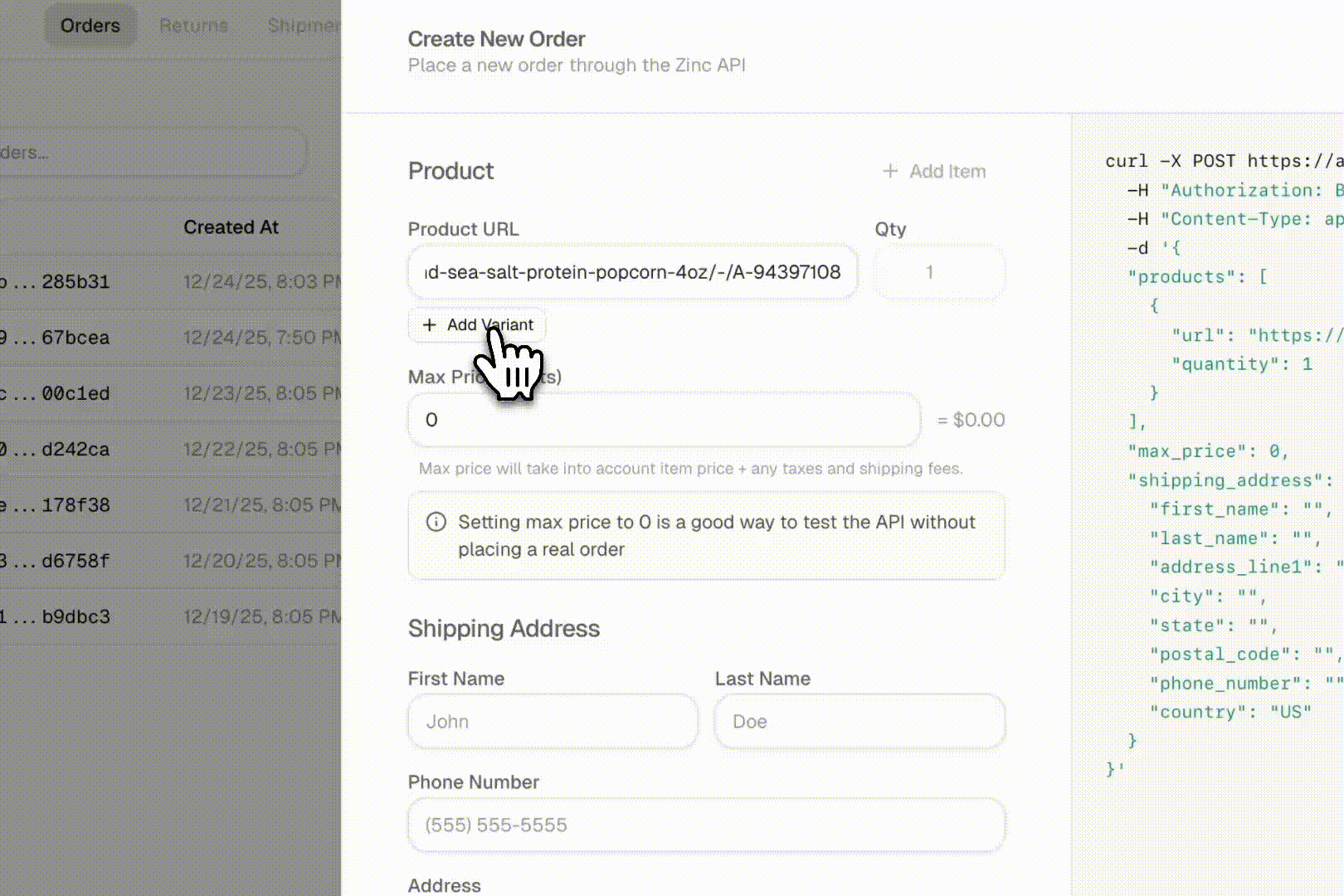The height and width of the screenshot is (896, 1344).
Task: Click the plus icon on Add Variant
Action: click(x=430, y=325)
